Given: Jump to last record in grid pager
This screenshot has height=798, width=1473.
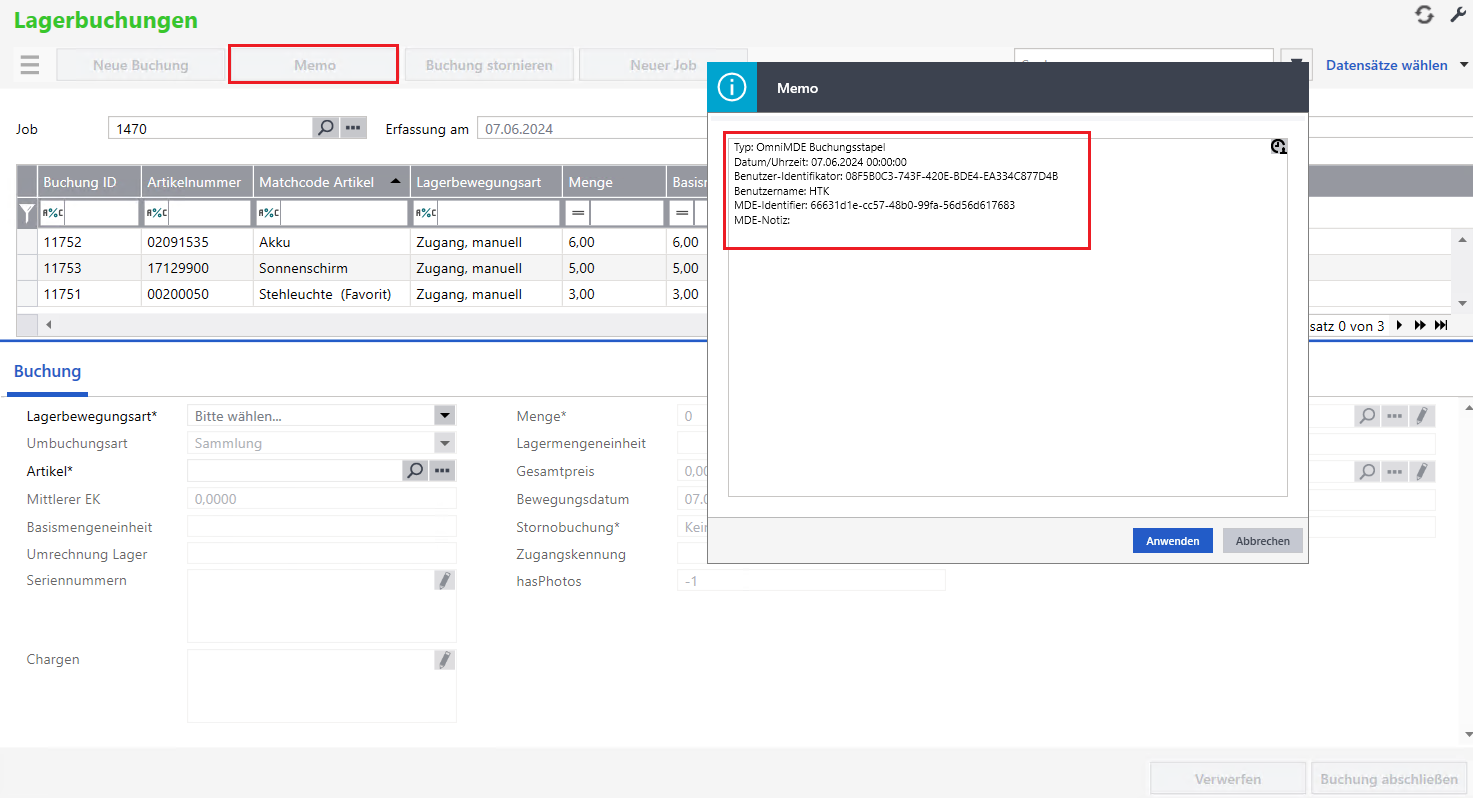Looking at the screenshot, I should [1441, 325].
